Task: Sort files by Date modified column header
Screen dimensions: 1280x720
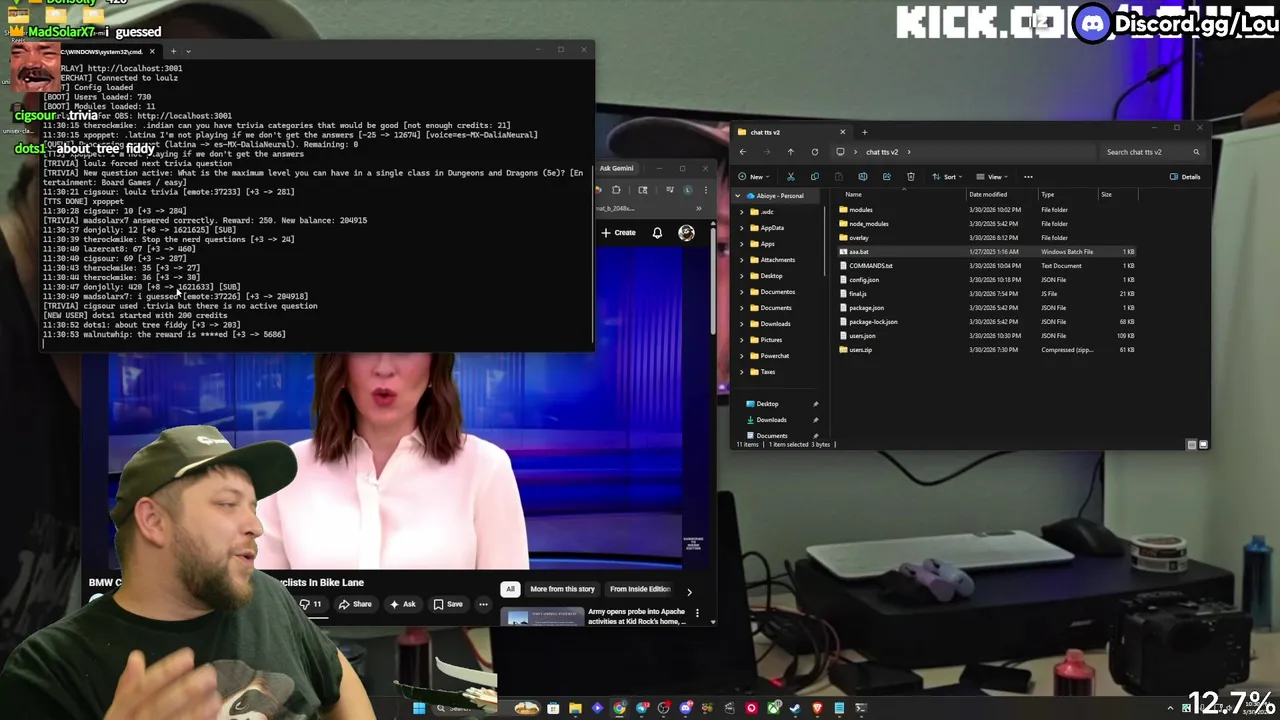Action: tap(987, 195)
